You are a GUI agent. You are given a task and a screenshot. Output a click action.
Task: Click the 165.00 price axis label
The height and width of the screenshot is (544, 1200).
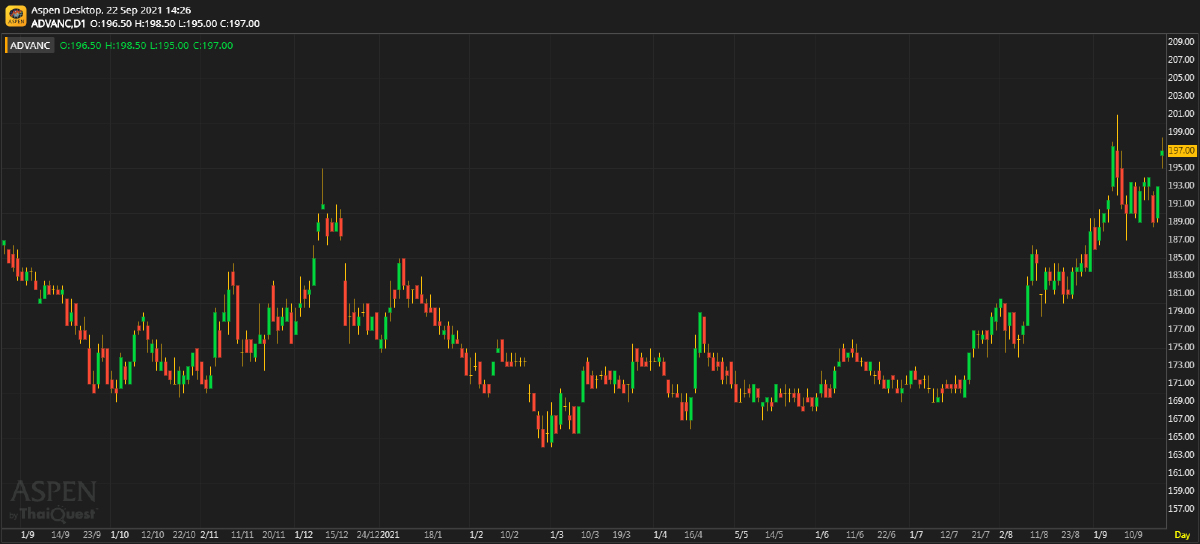[1182, 437]
